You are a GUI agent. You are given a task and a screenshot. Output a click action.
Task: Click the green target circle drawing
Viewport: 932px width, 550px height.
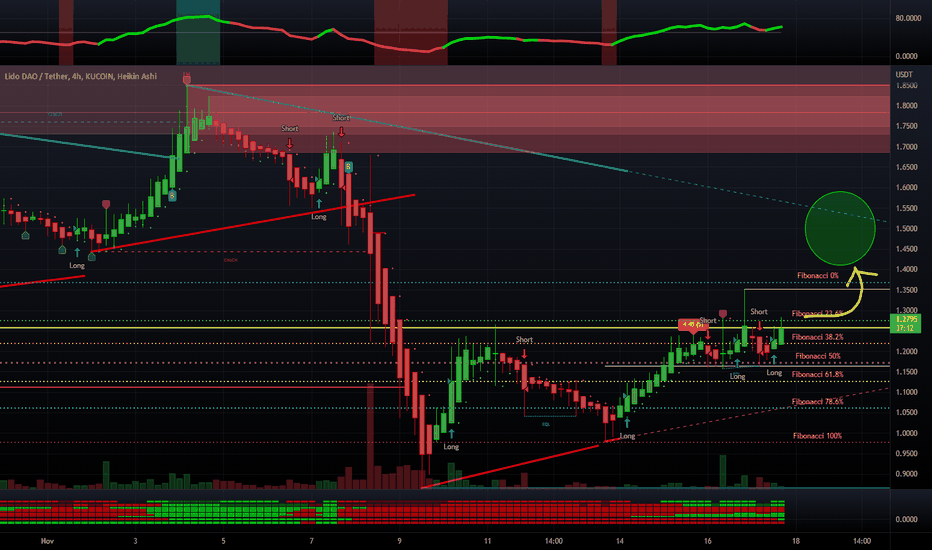(x=840, y=228)
